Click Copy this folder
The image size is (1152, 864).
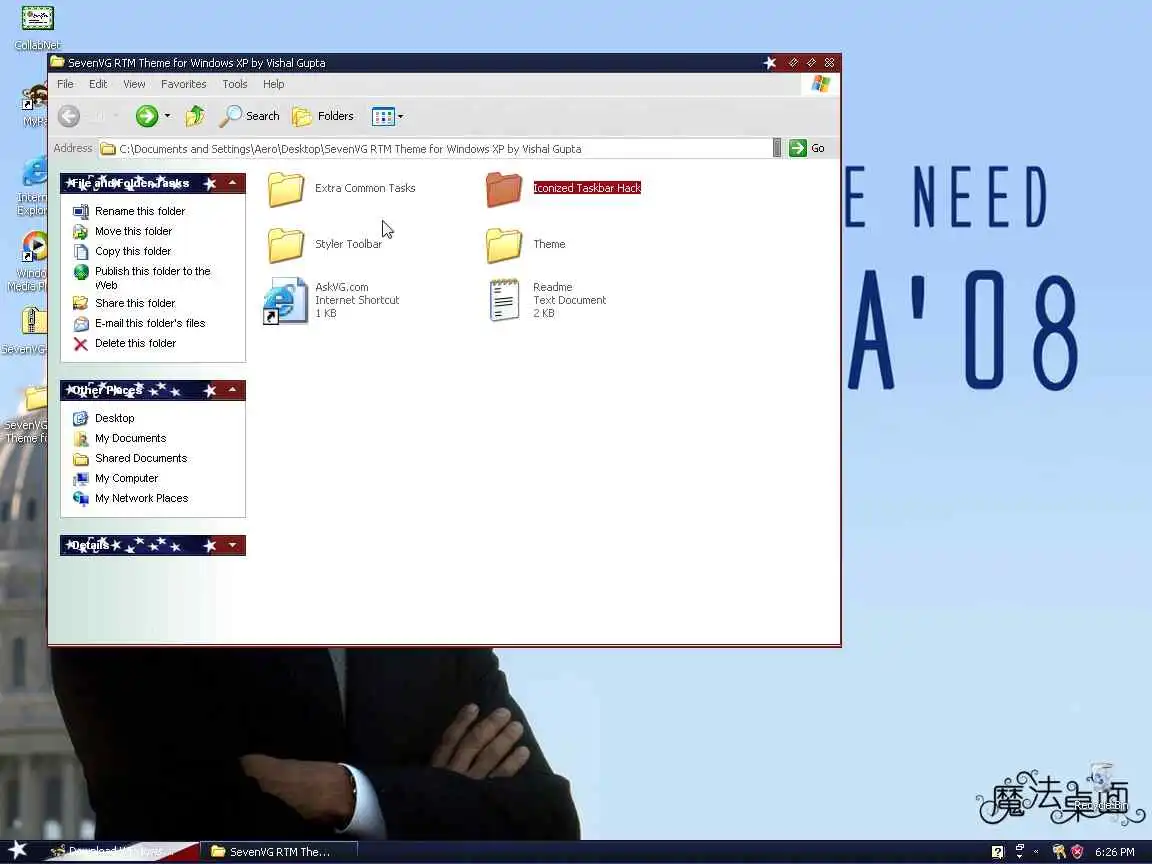point(122,251)
